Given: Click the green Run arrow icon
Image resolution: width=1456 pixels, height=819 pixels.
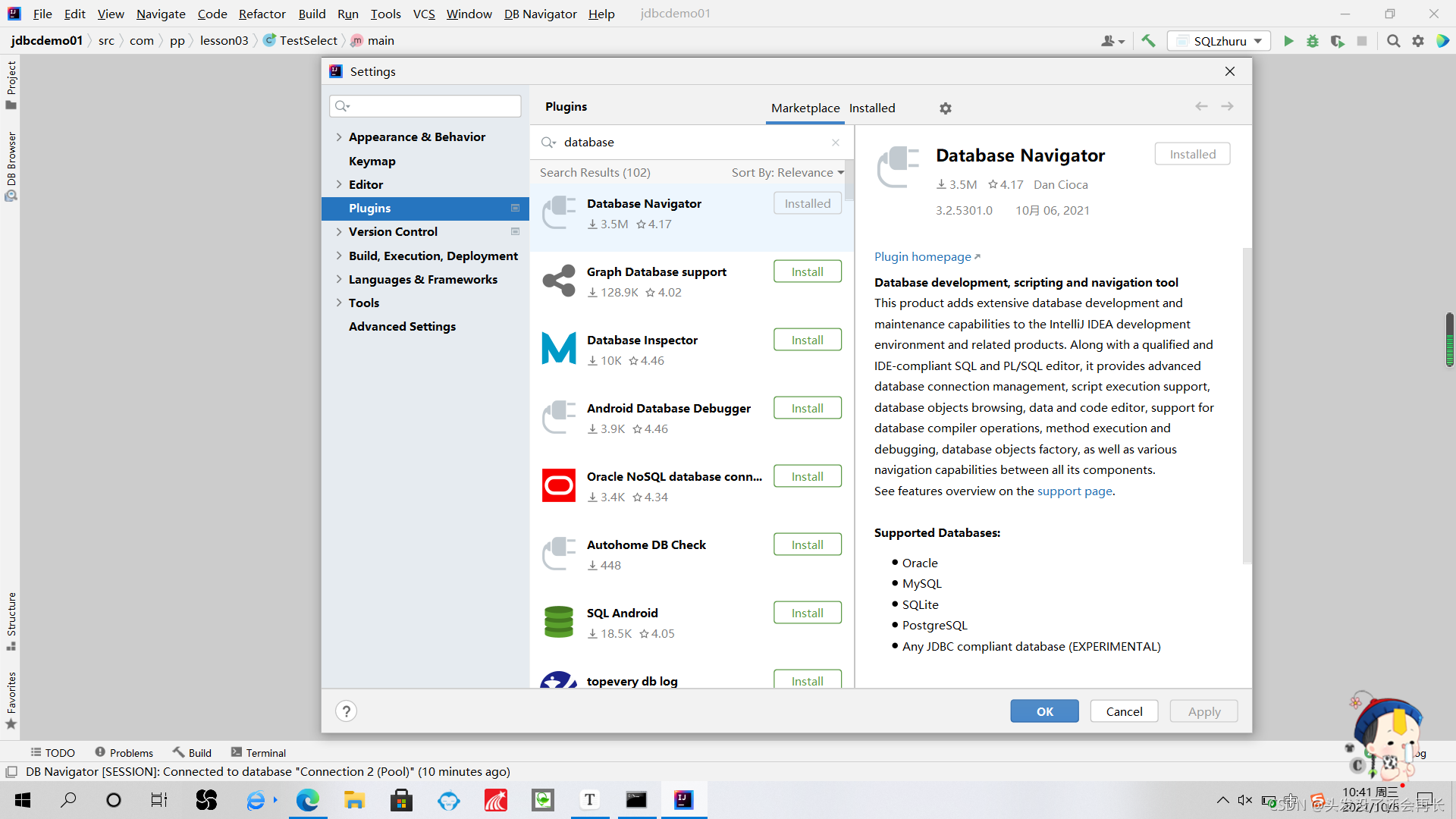Looking at the screenshot, I should tap(1288, 41).
